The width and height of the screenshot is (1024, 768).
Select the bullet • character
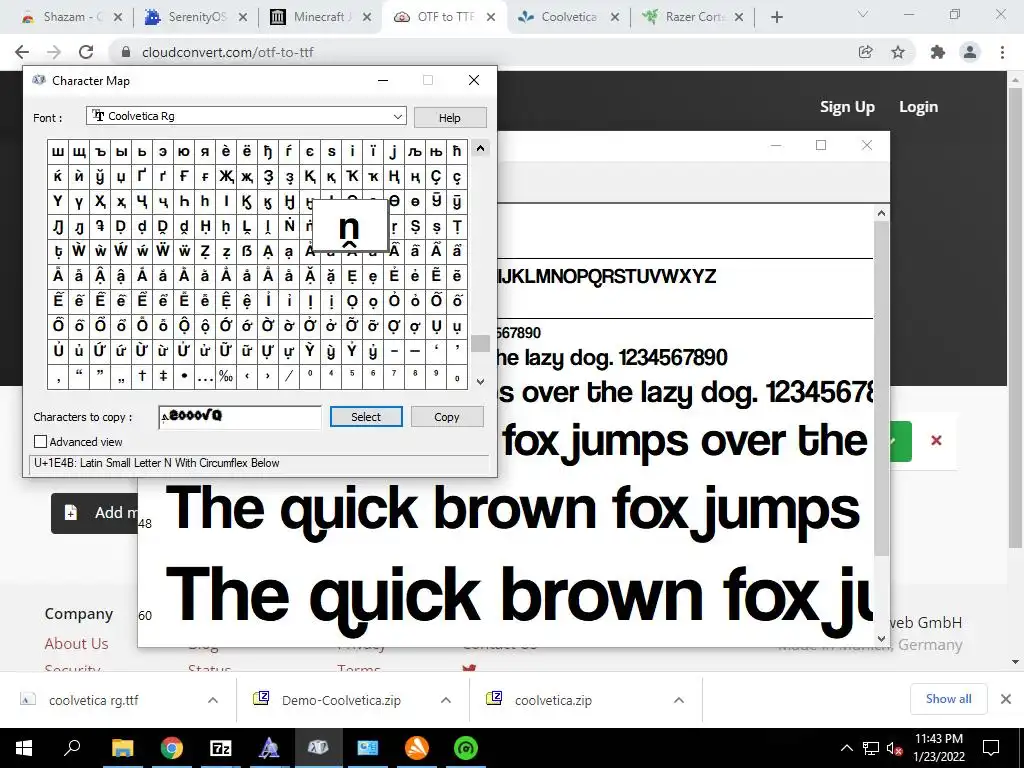pos(184,376)
